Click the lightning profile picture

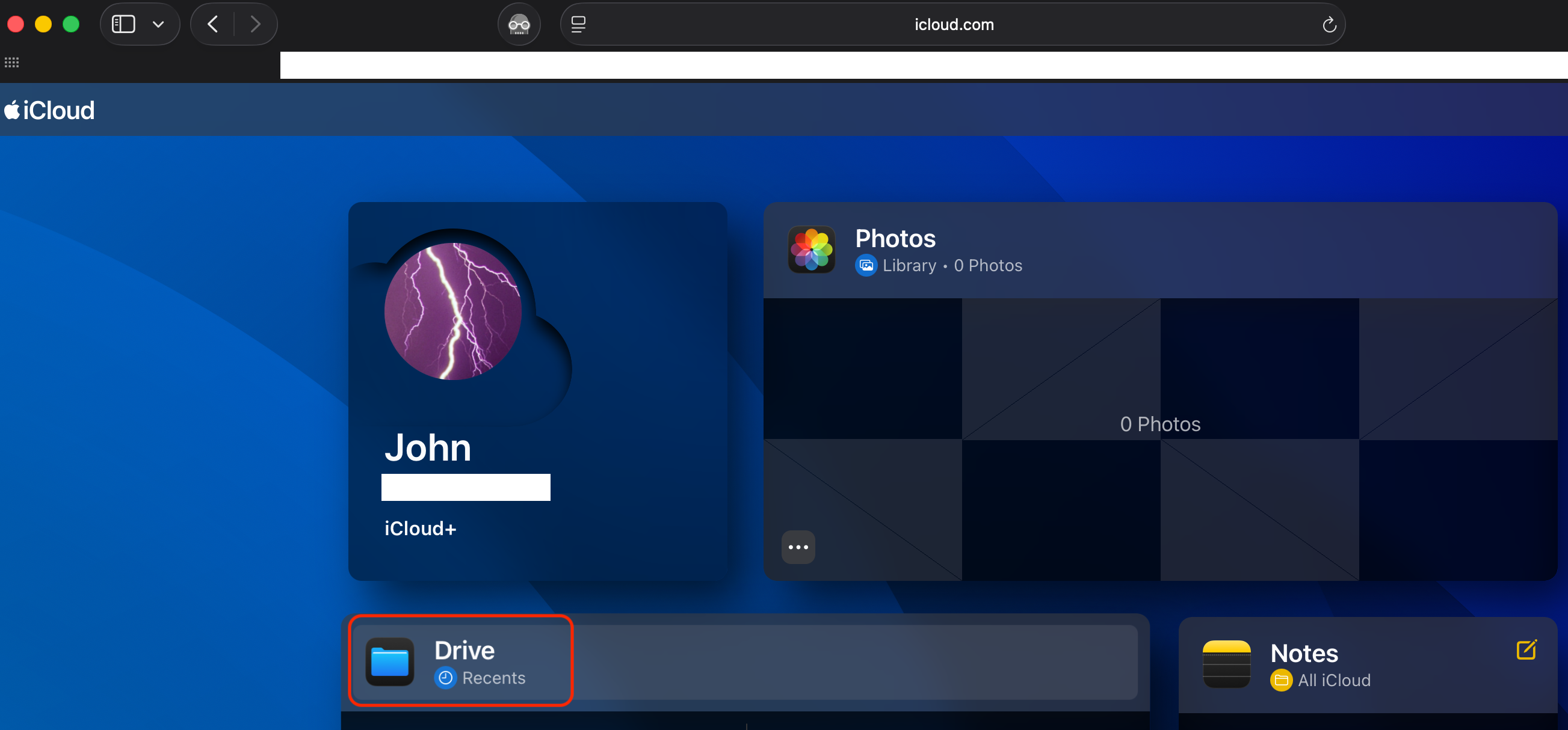[452, 311]
